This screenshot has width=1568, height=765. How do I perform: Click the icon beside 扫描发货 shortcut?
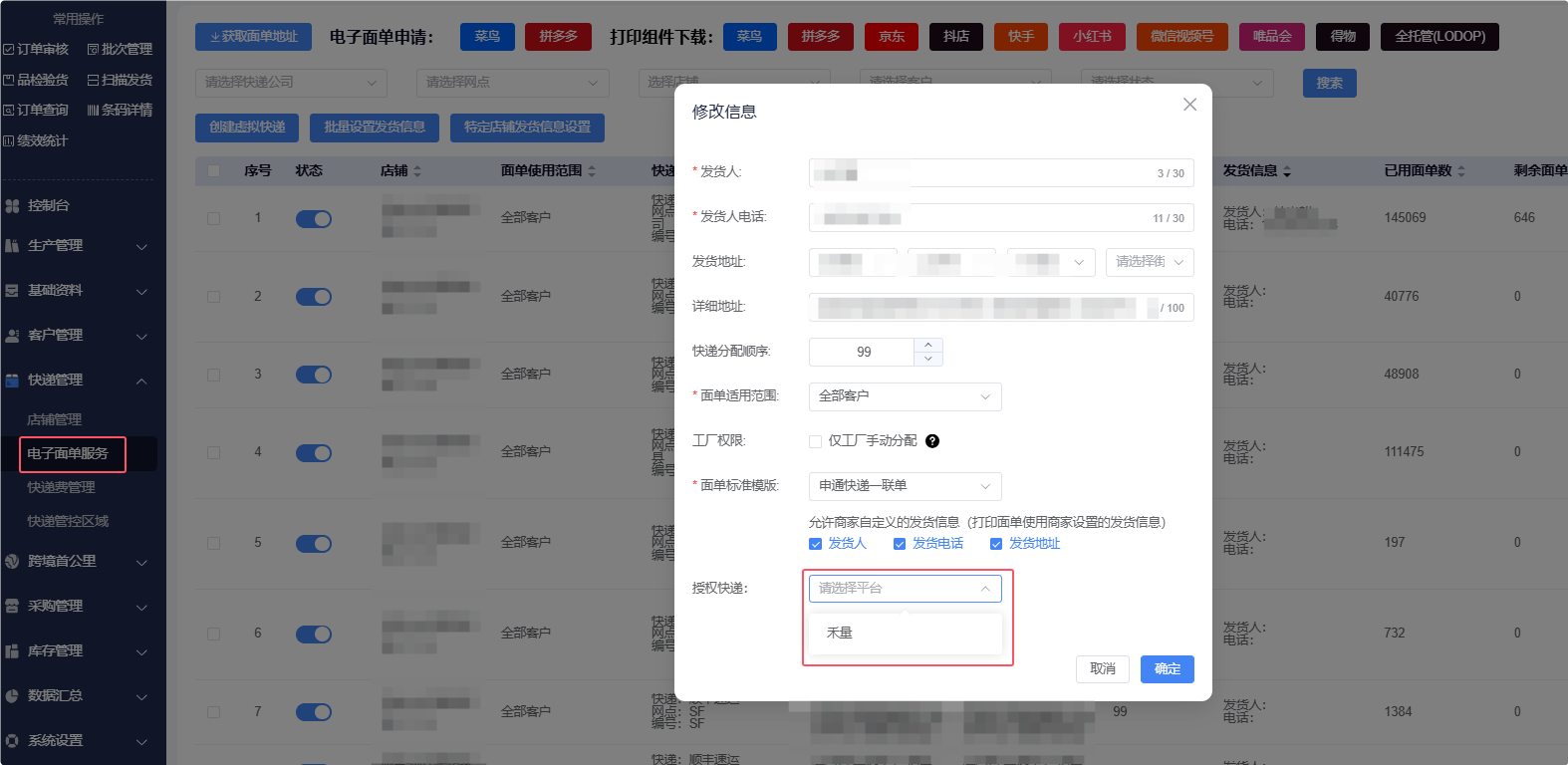pyautogui.click(x=93, y=80)
